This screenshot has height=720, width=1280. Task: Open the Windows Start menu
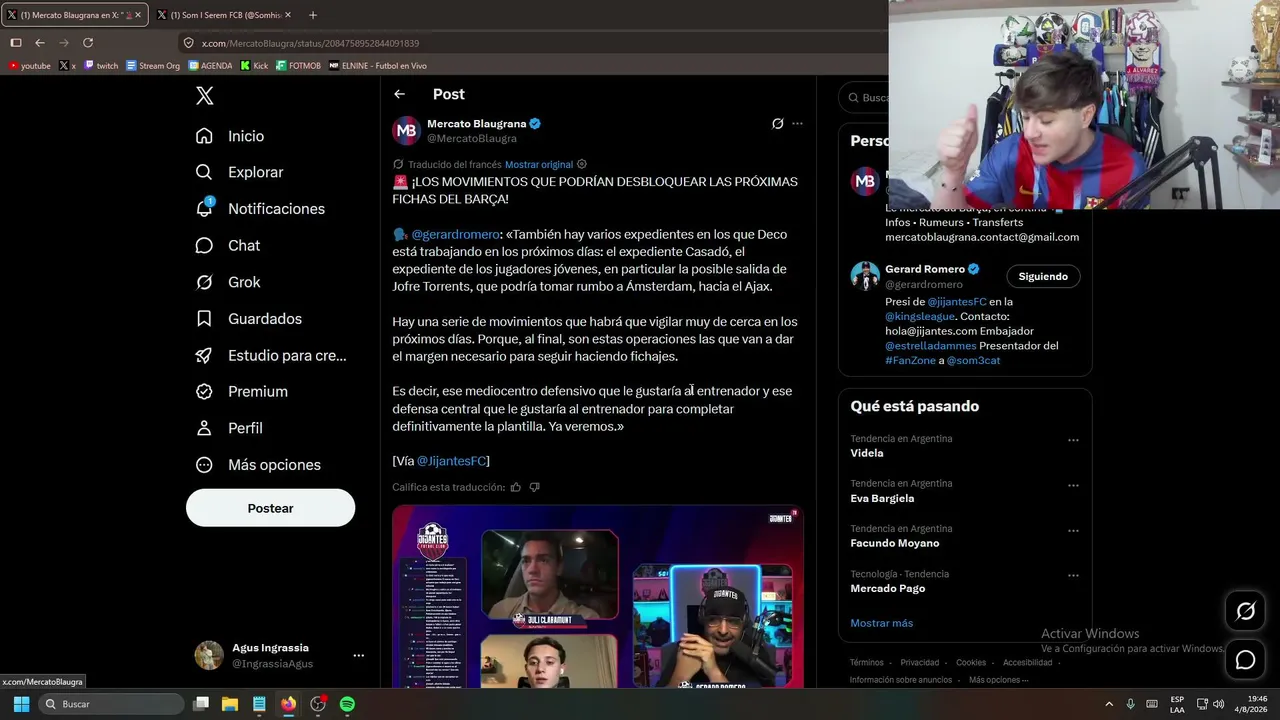pos(21,704)
